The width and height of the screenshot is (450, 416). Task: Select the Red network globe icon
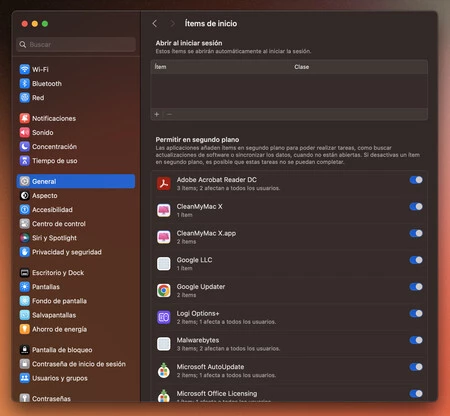click(x=24, y=98)
